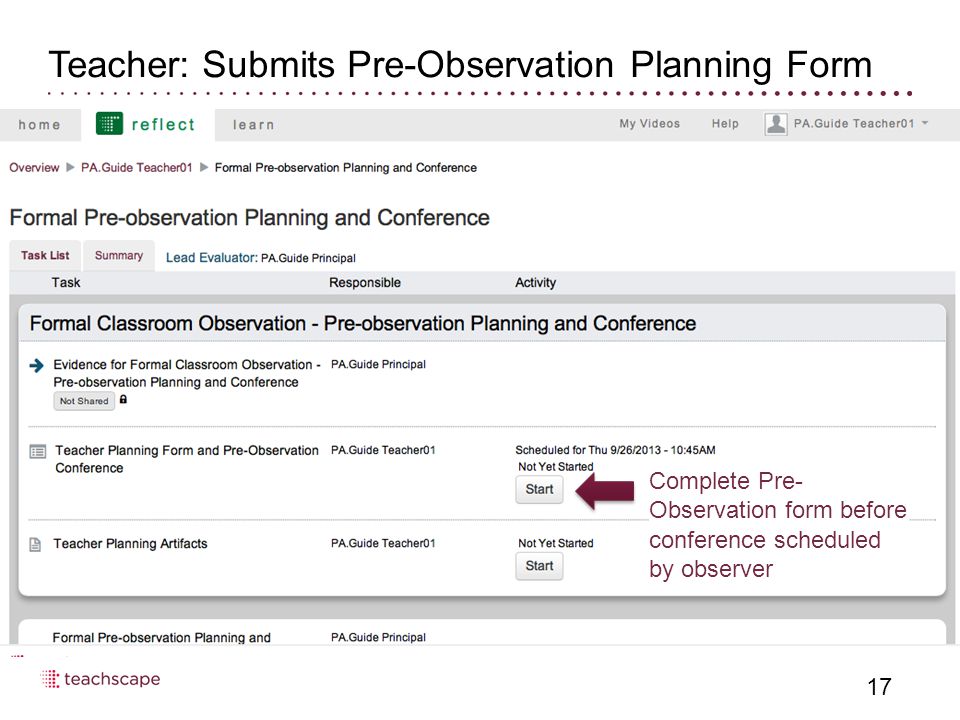Switch to the Summary tab
The width and height of the screenshot is (960, 720).
coord(119,255)
